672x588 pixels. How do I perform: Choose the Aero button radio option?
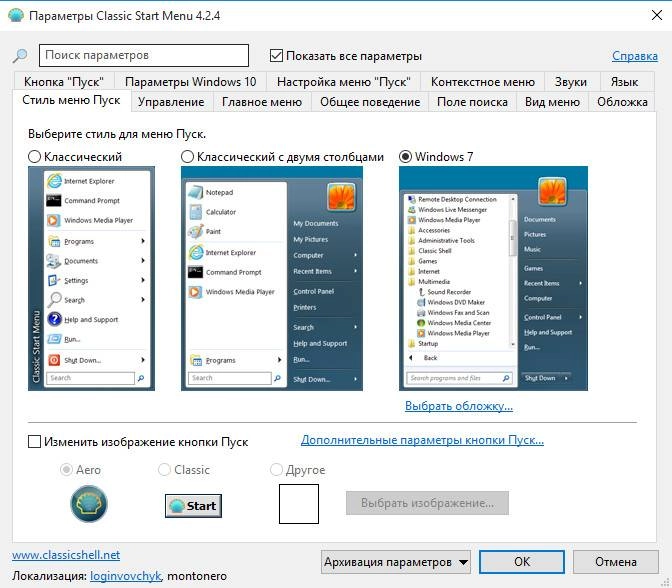66,470
